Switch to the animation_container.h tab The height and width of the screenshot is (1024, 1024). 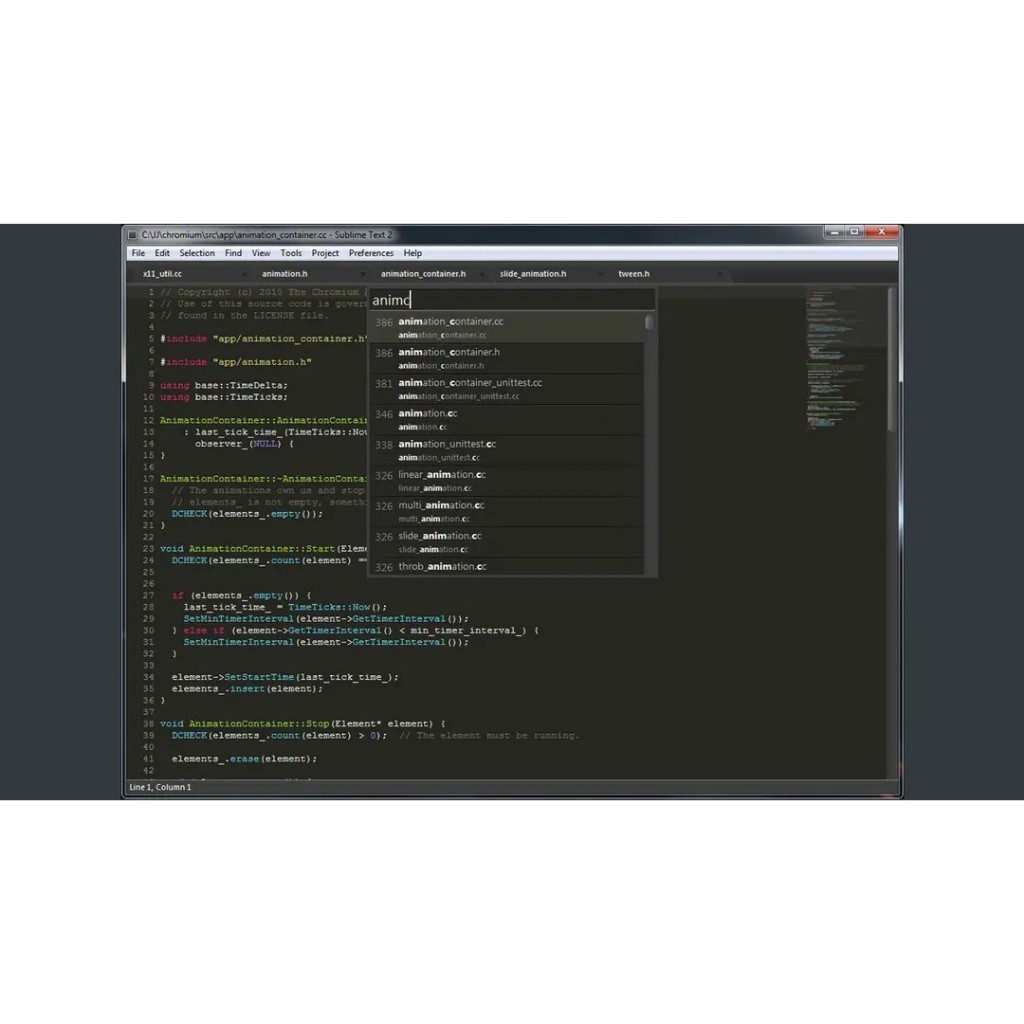point(423,273)
